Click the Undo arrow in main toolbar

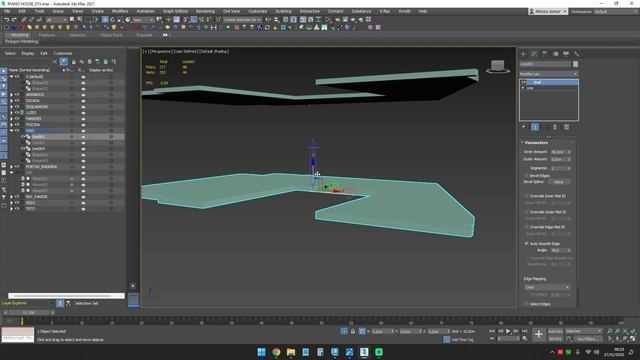click(7, 20)
